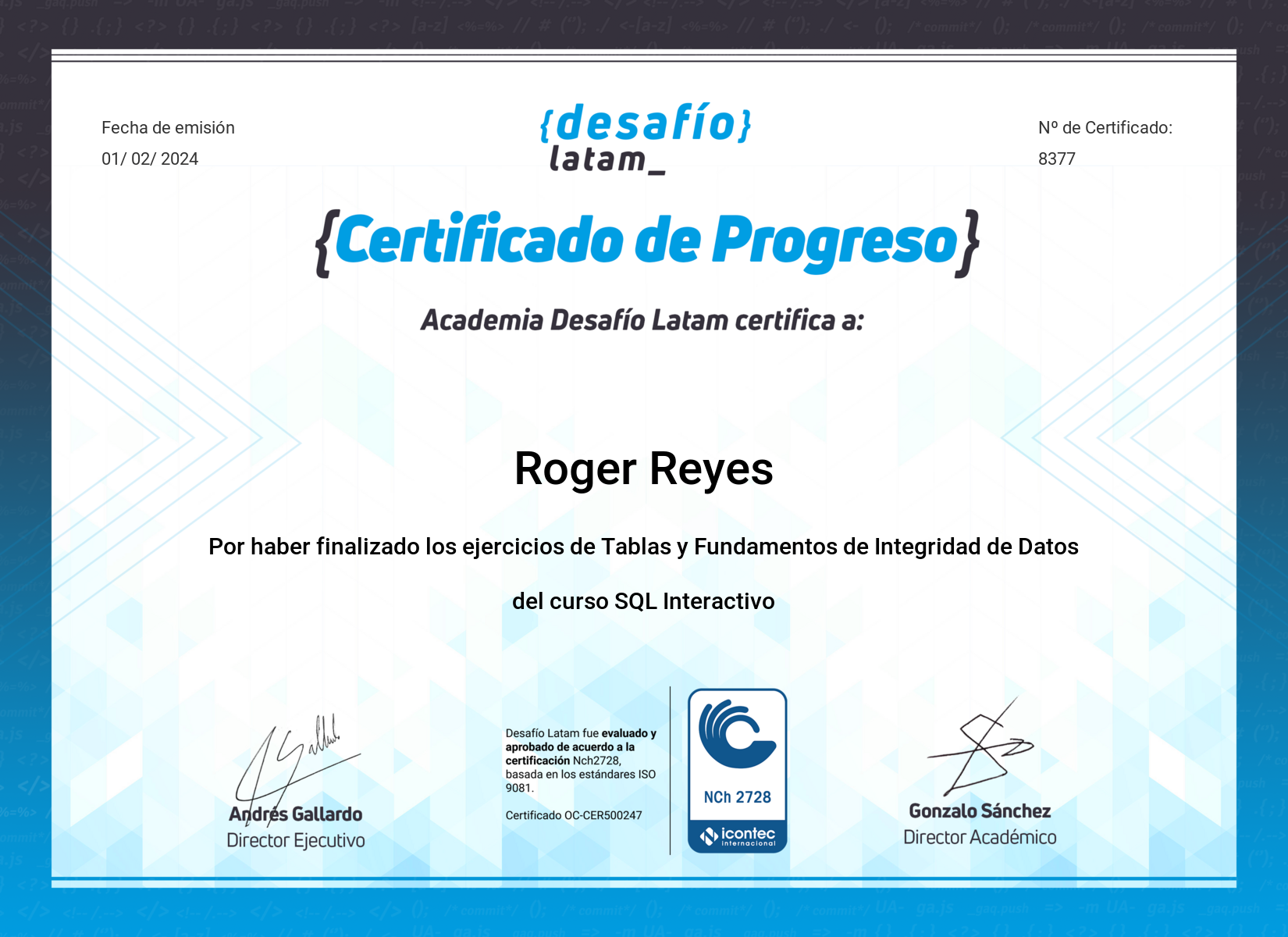Click the "NCh 2728" text in badge
This screenshot has width=1288, height=937.
point(738,797)
